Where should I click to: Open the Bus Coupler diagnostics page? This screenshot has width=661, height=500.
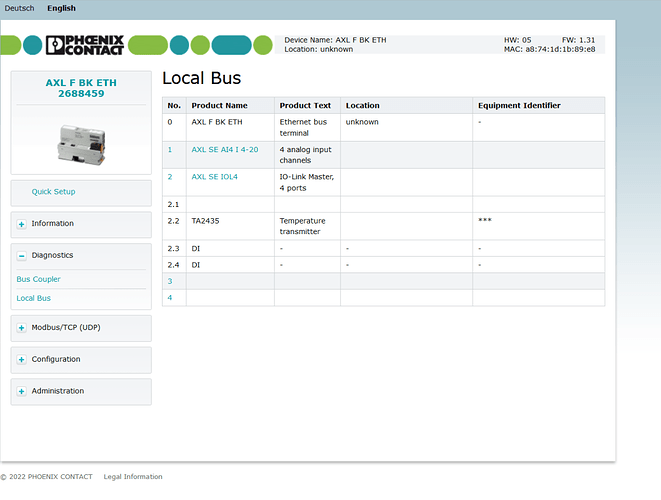coord(38,279)
